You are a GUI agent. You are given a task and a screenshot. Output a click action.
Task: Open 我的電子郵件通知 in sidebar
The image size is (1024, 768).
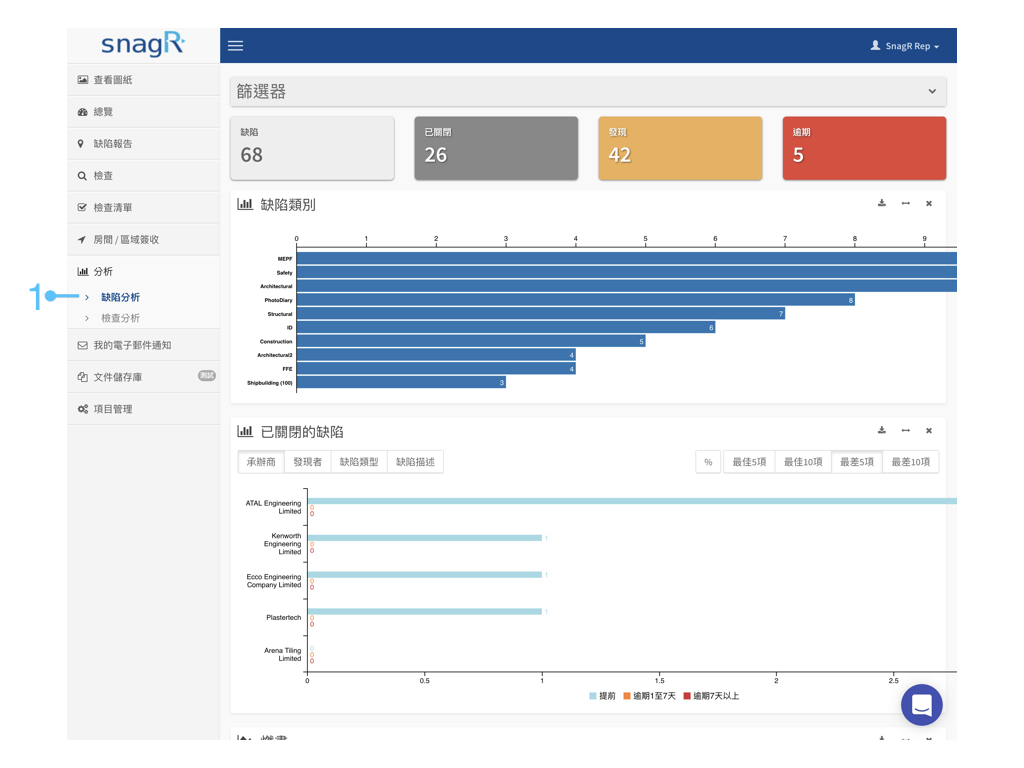point(143,345)
